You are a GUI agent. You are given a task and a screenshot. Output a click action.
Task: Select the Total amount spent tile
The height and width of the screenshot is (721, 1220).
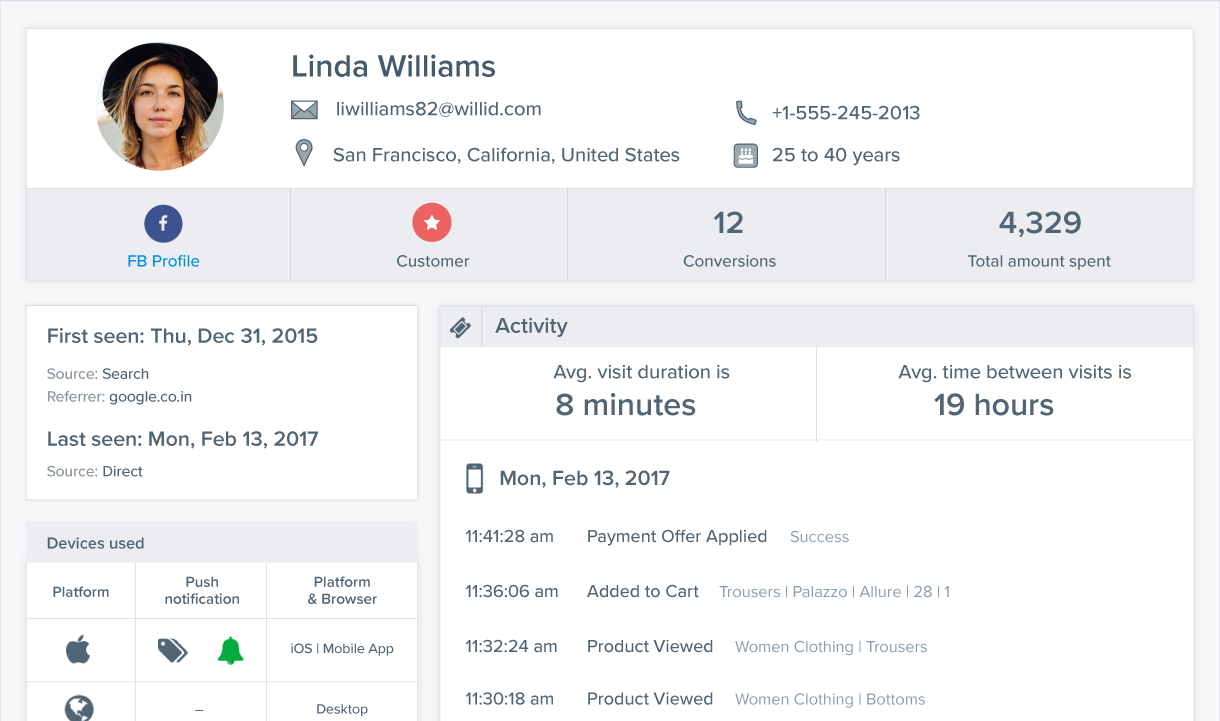click(1039, 235)
